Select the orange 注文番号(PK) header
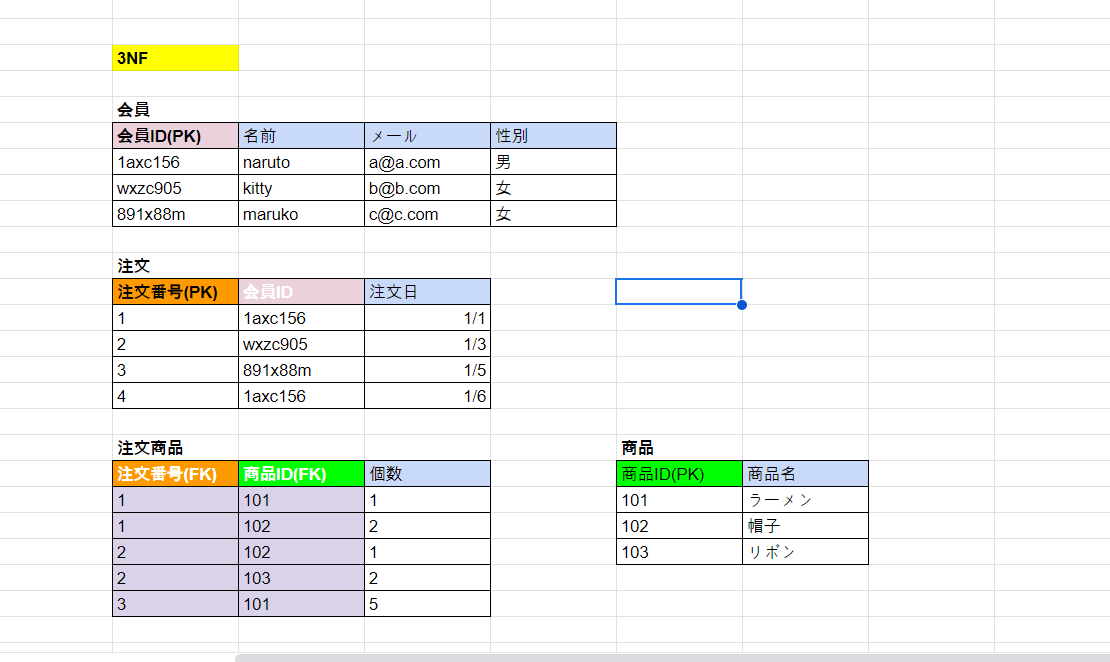The image size is (1110, 662). [x=176, y=292]
